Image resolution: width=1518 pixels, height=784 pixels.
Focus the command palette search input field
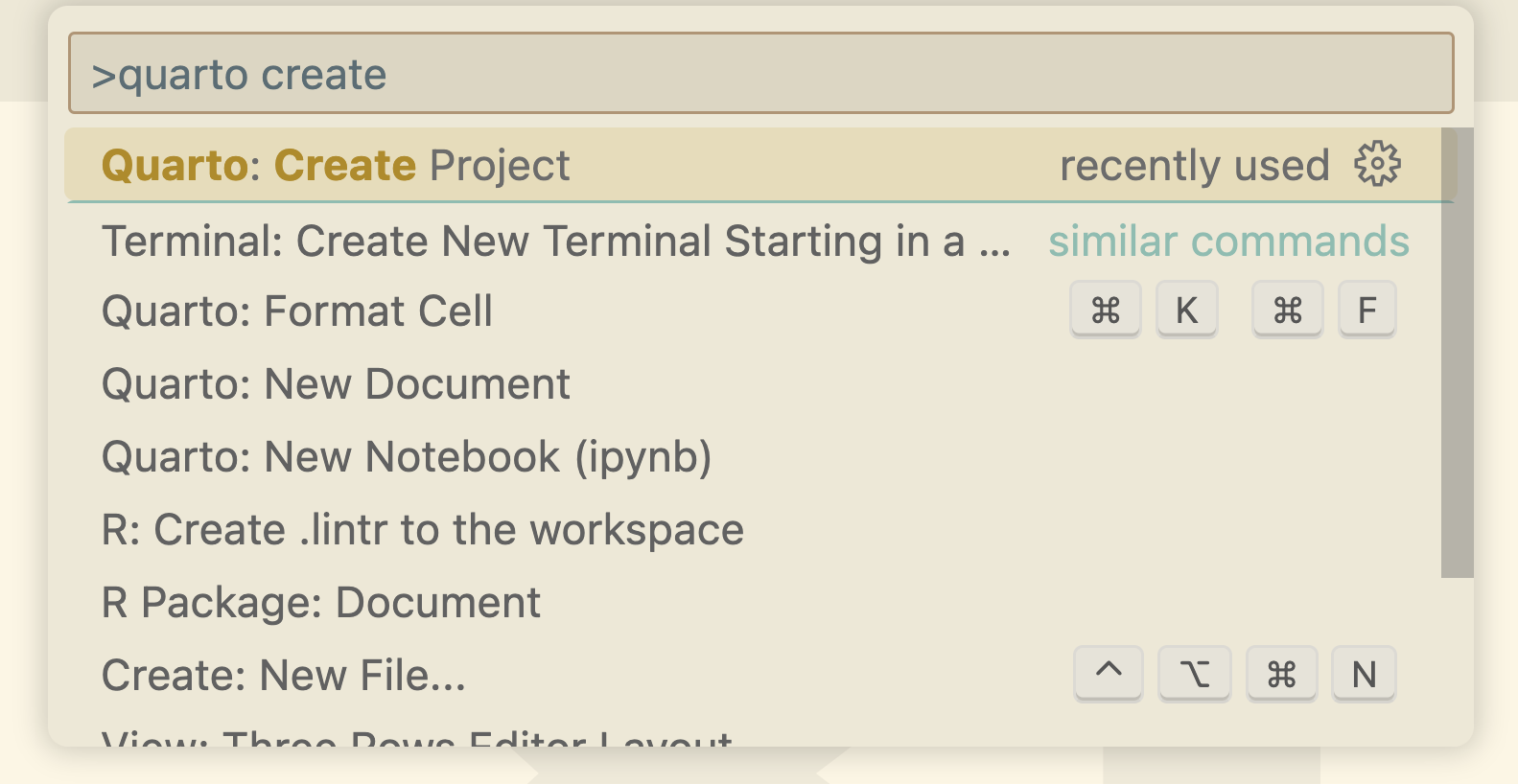(x=761, y=74)
